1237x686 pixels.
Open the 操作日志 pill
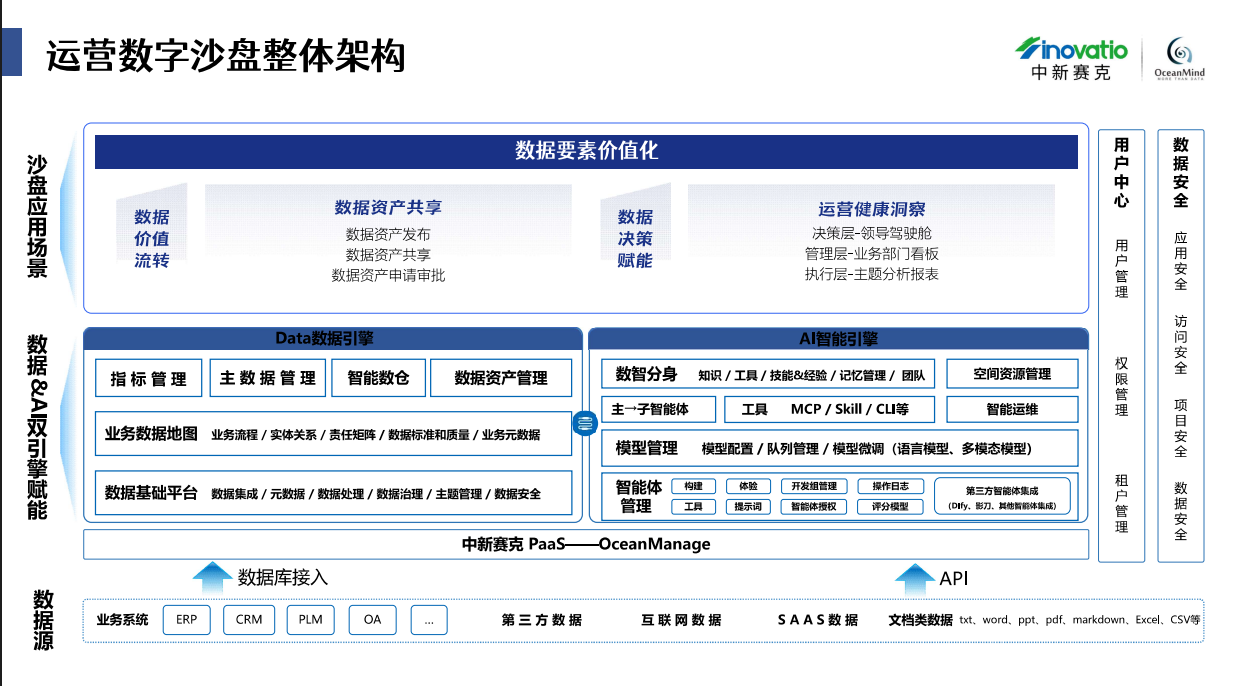point(890,486)
